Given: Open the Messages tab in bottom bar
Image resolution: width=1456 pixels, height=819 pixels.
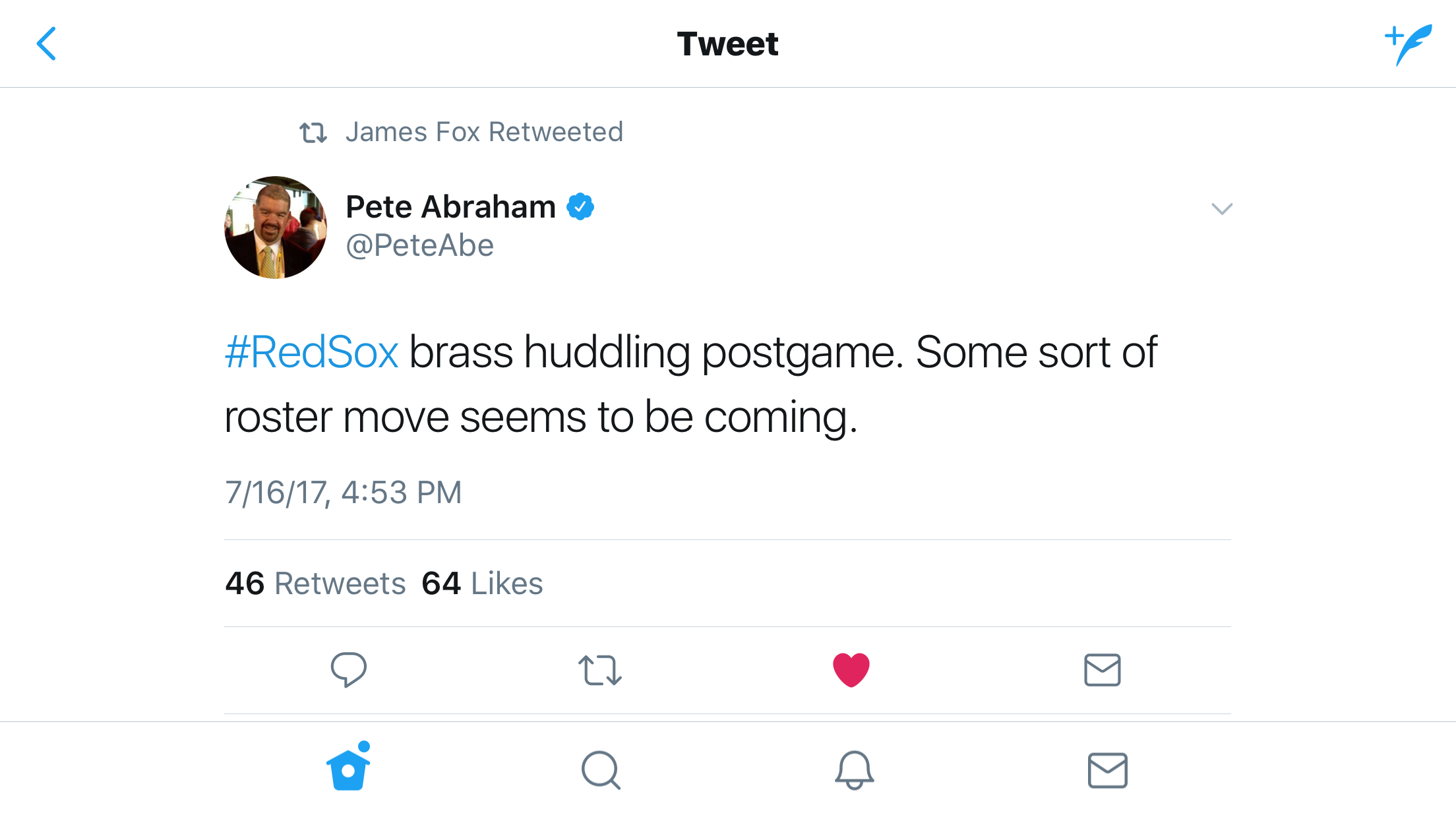Looking at the screenshot, I should [1107, 770].
